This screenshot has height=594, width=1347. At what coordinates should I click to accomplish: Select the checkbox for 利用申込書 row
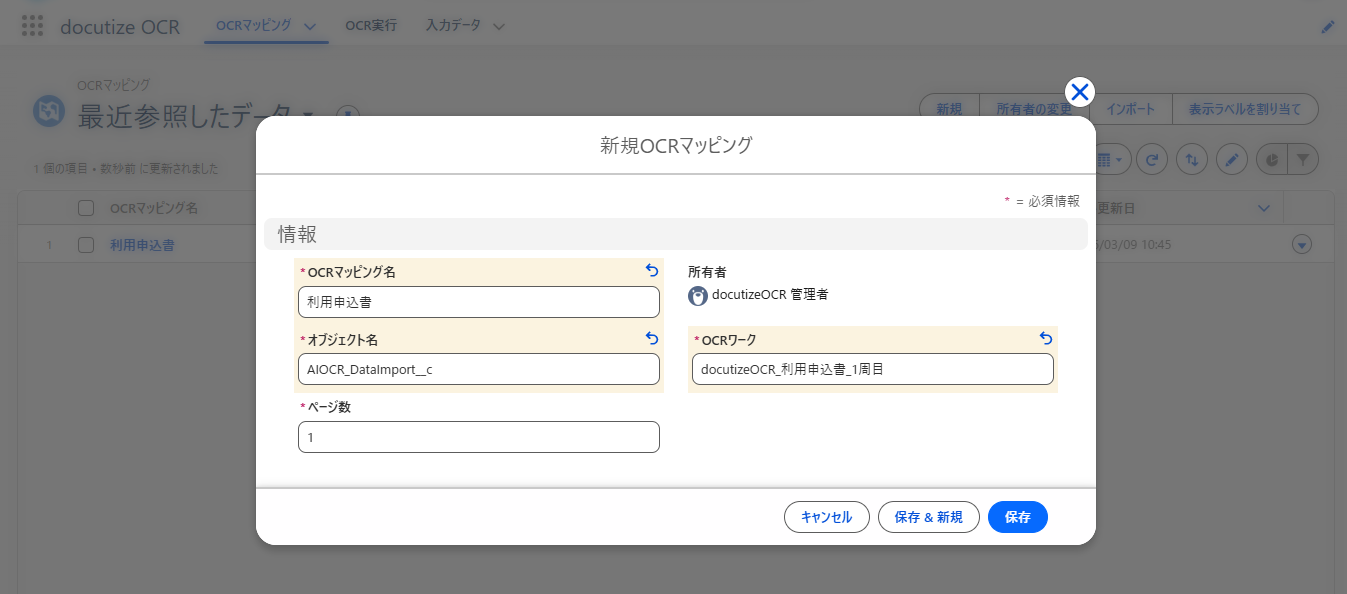coord(85,243)
